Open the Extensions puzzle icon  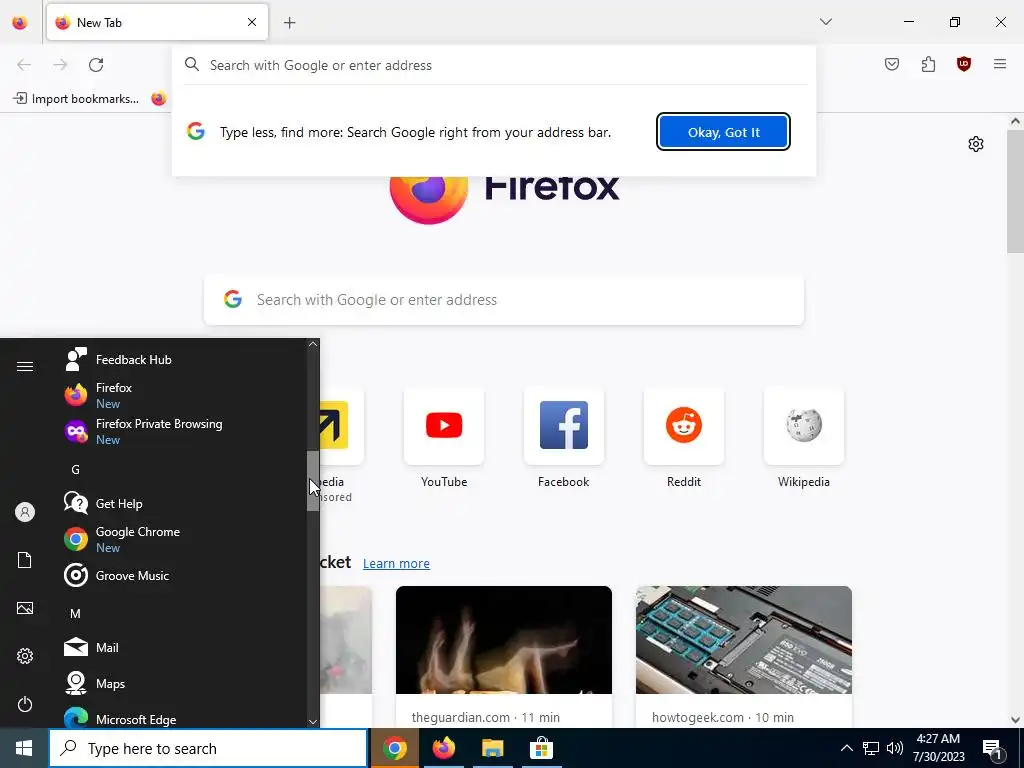point(928,64)
